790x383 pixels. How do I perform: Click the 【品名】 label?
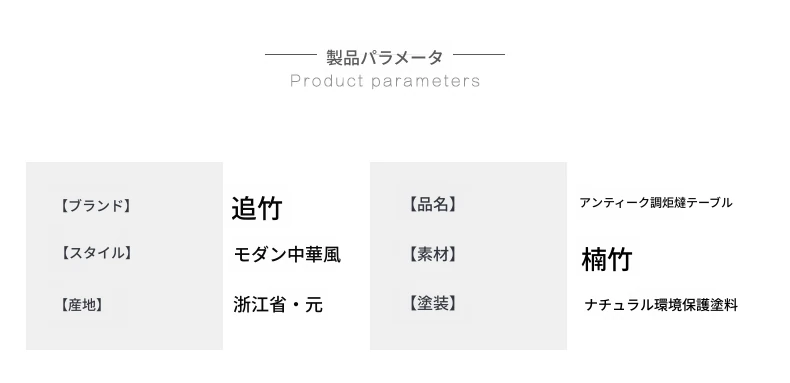pos(432,204)
